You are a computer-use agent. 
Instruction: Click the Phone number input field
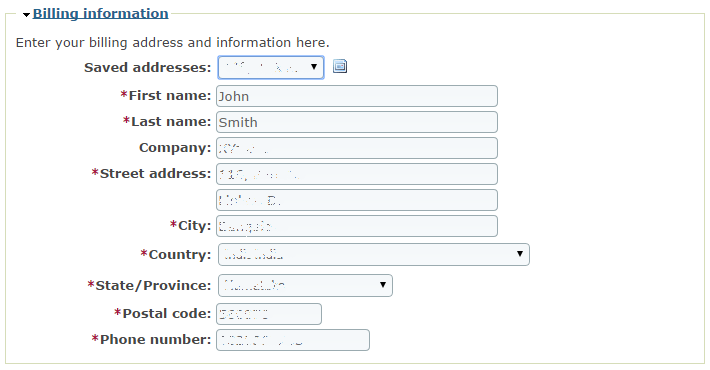(x=293, y=340)
